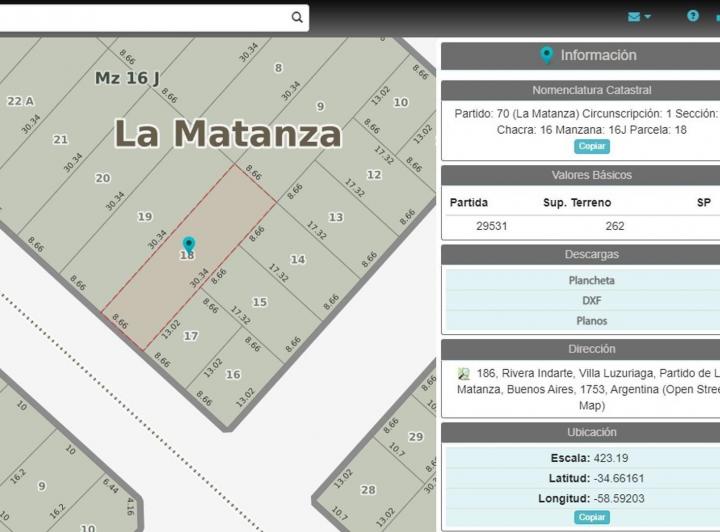The height and width of the screenshot is (532, 720).
Task: Click the Descargas section header
Action: click(x=591, y=254)
